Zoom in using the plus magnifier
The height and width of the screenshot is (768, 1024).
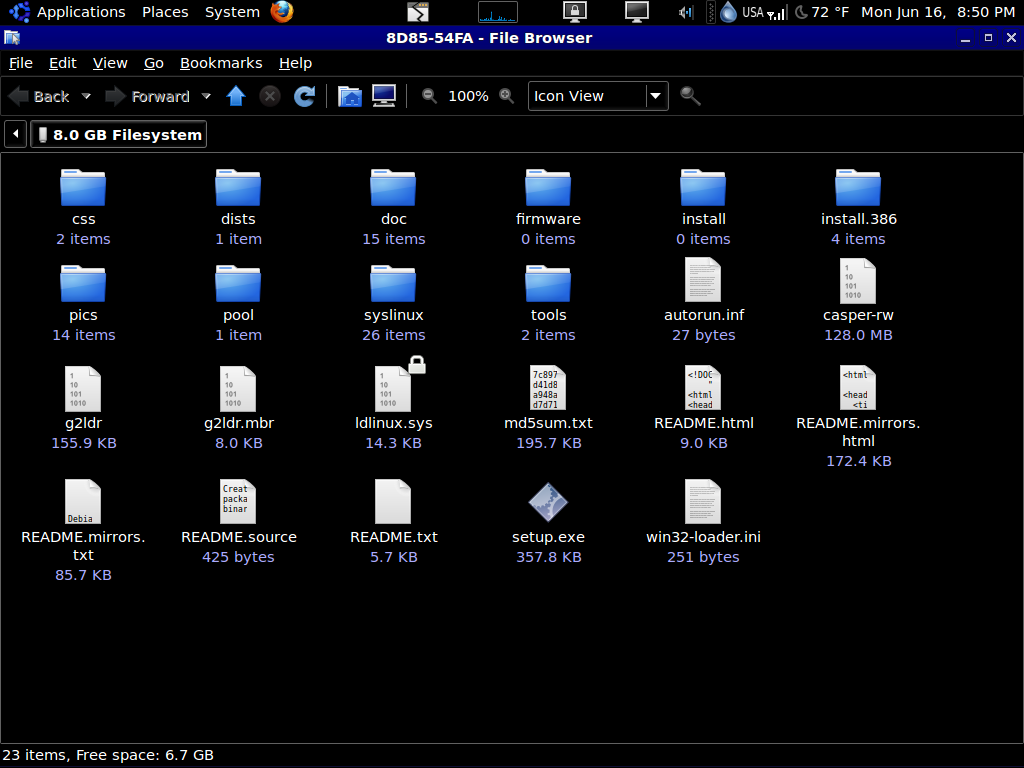(x=506, y=96)
